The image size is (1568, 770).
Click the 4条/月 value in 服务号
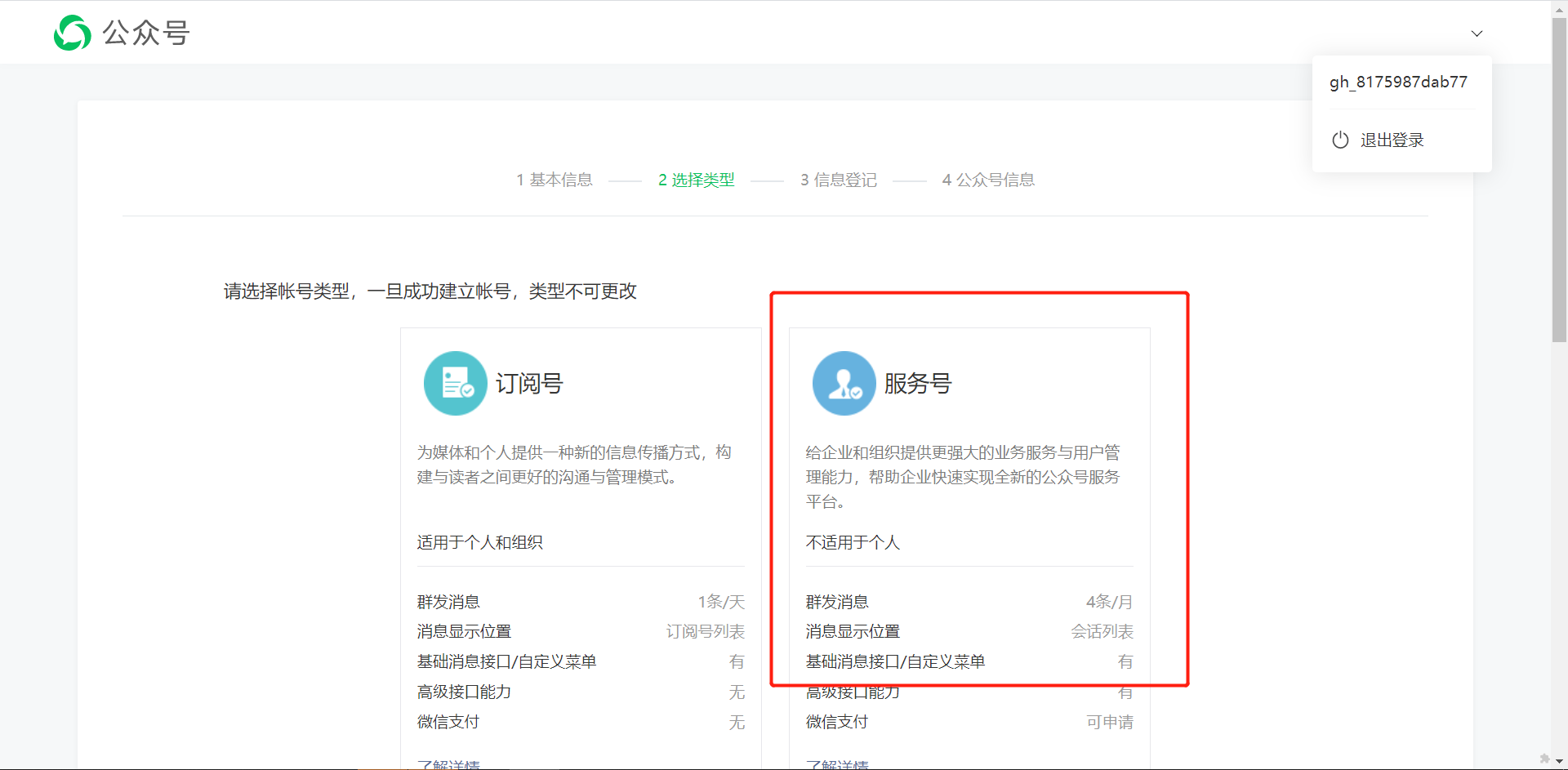pyautogui.click(x=1109, y=602)
